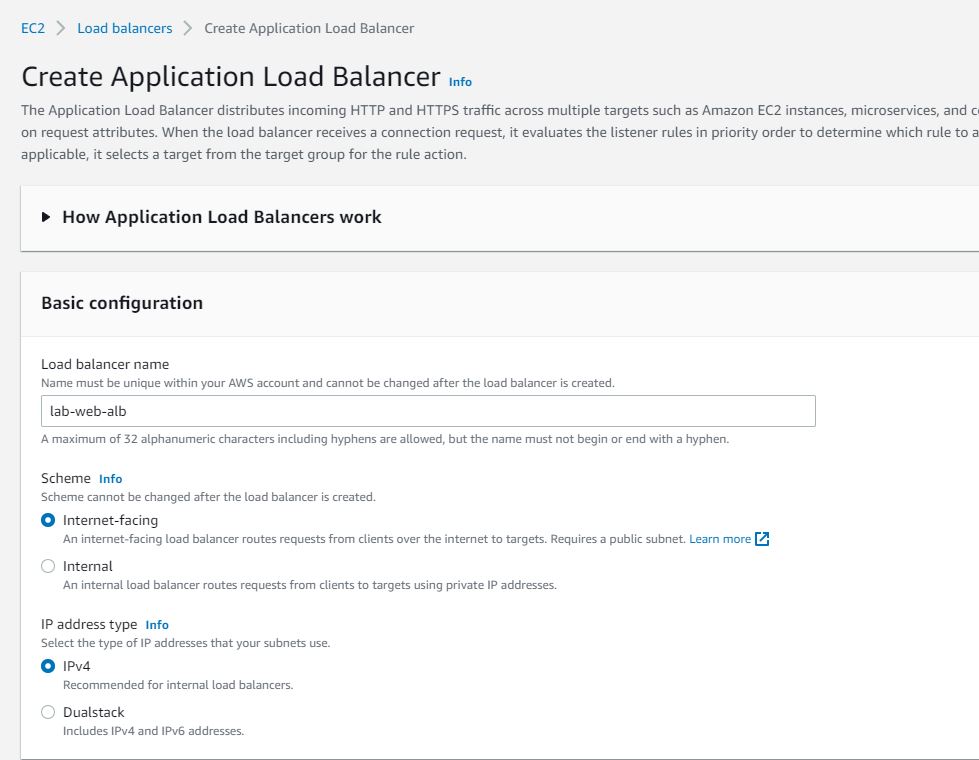Screen dimensions: 979x760
Task: Click the Create Application Load Balancer page heading
Action: pyautogui.click(x=231, y=77)
